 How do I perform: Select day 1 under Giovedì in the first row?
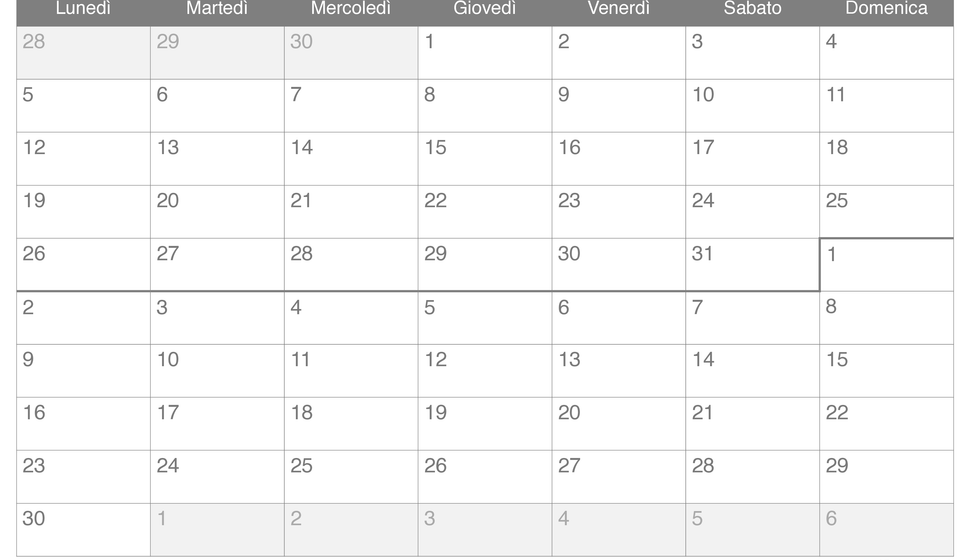pos(485,53)
